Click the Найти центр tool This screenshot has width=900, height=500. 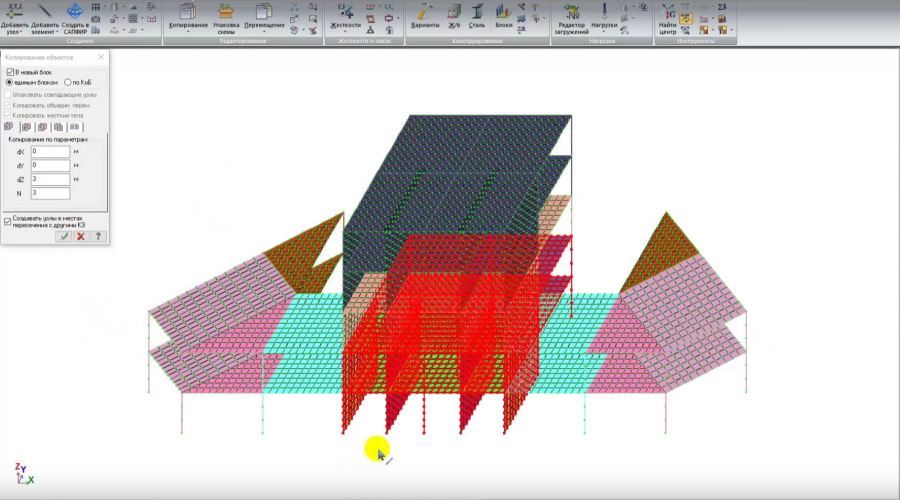pyautogui.click(x=667, y=12)
